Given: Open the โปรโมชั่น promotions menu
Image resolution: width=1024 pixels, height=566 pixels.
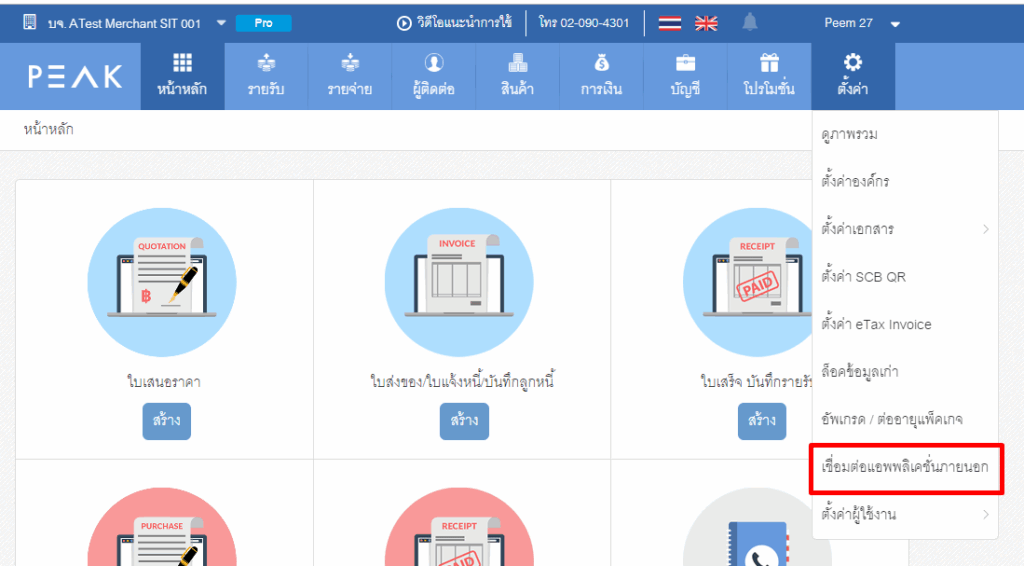Looking at the screenshot, I should point(769,76).
